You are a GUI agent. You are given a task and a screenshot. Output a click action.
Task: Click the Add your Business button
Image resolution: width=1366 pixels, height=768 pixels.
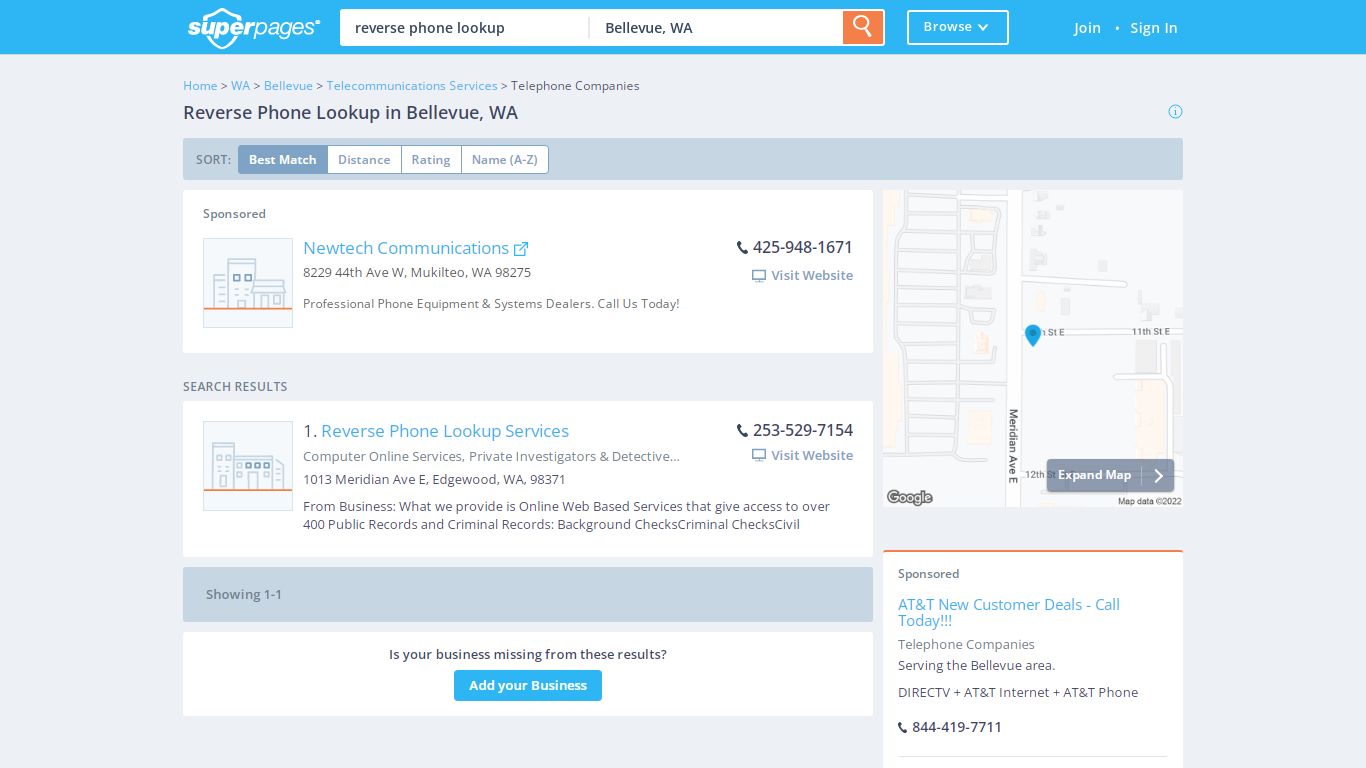(528, 686)
